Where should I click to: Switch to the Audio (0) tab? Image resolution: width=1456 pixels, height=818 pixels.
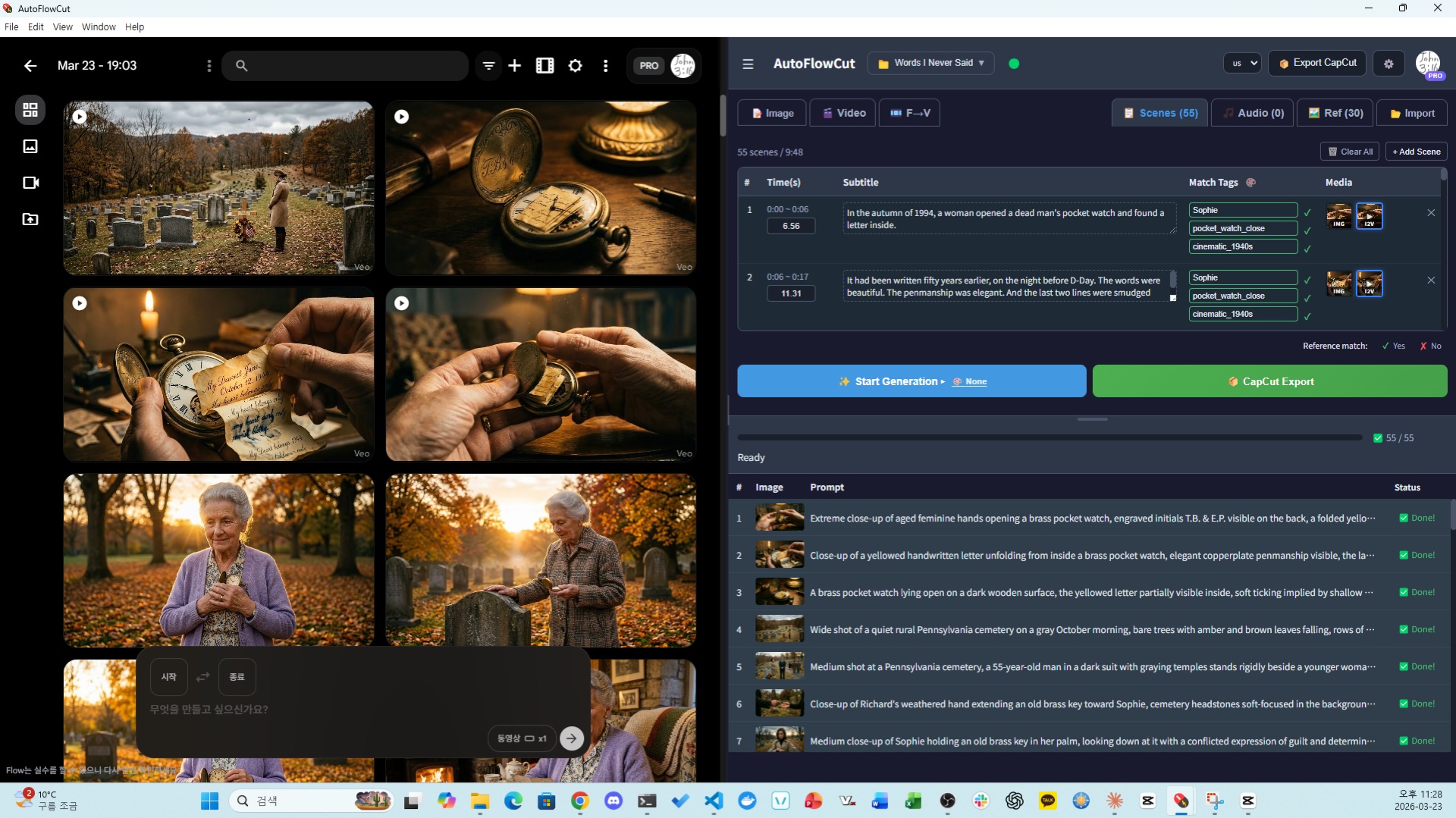click(1253, 113)
